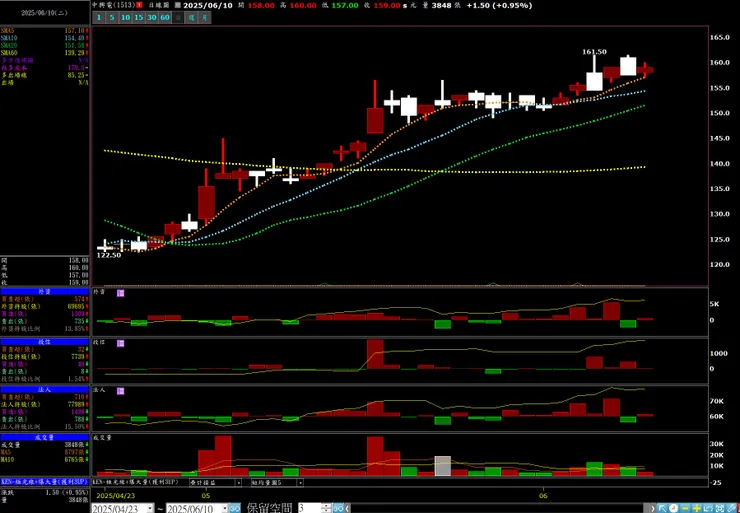Switch to the monthly (月) chart timeframe
This screenshot has height=513, width=740.
point(204,17)
